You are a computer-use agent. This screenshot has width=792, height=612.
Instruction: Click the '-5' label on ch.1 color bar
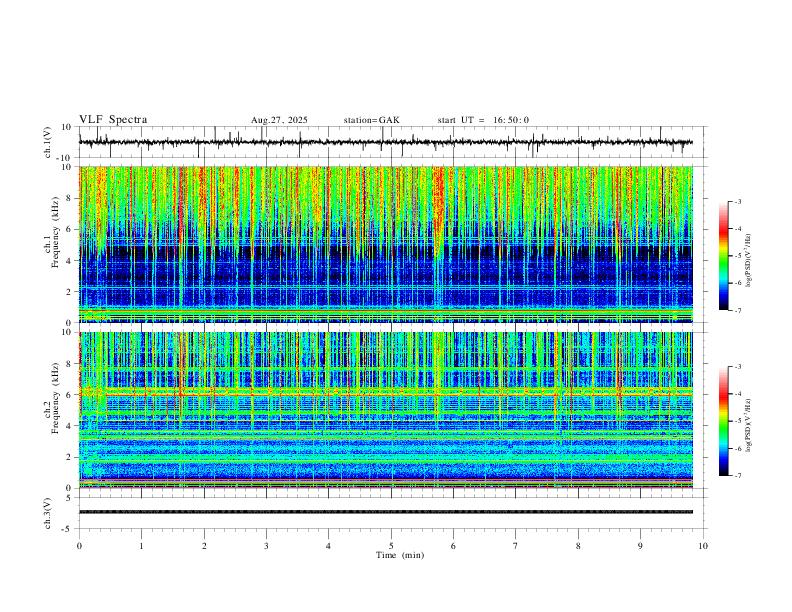[738, 256]
